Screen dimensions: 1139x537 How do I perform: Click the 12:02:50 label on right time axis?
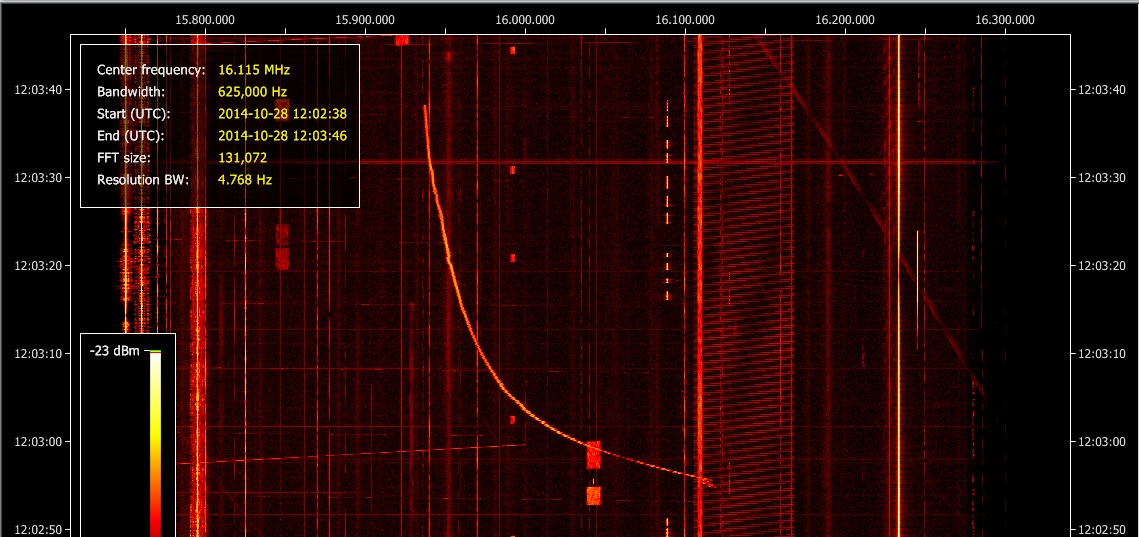1101,530
